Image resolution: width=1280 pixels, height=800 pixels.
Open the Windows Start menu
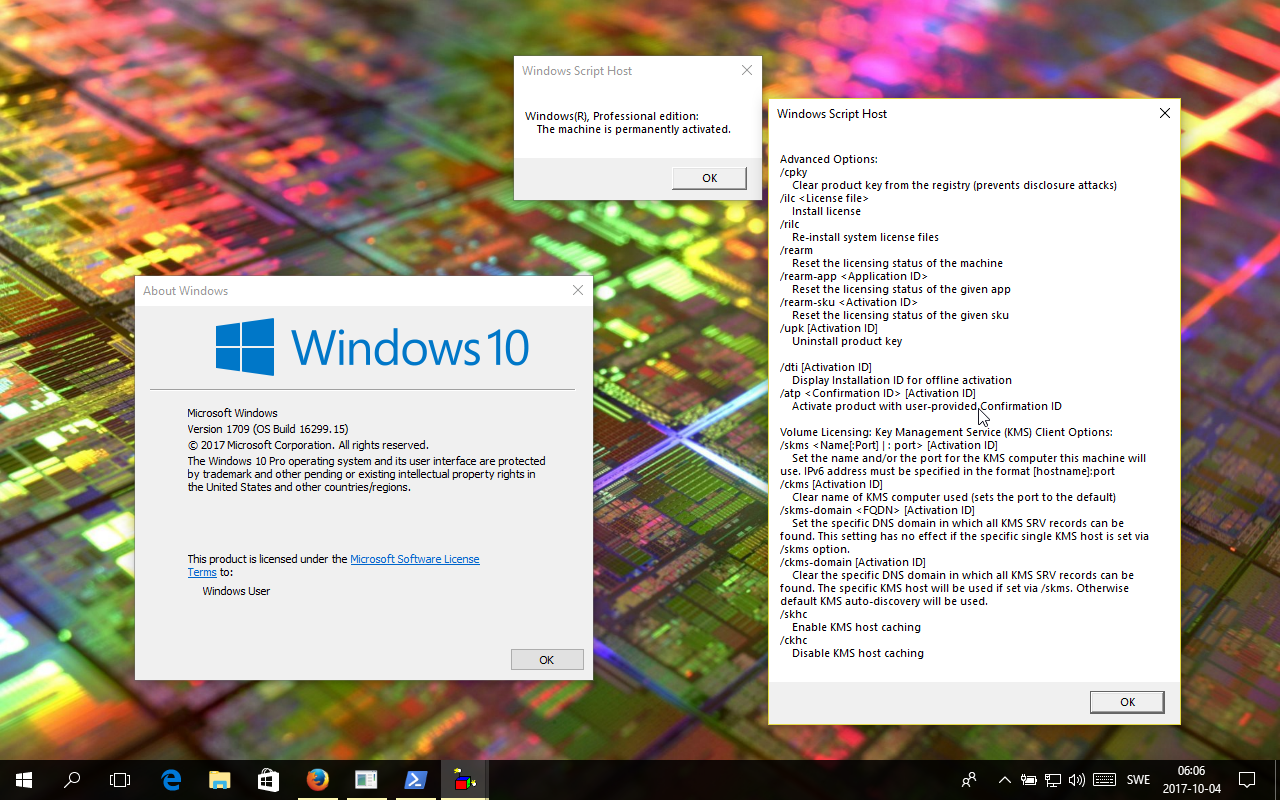(24, 780)
